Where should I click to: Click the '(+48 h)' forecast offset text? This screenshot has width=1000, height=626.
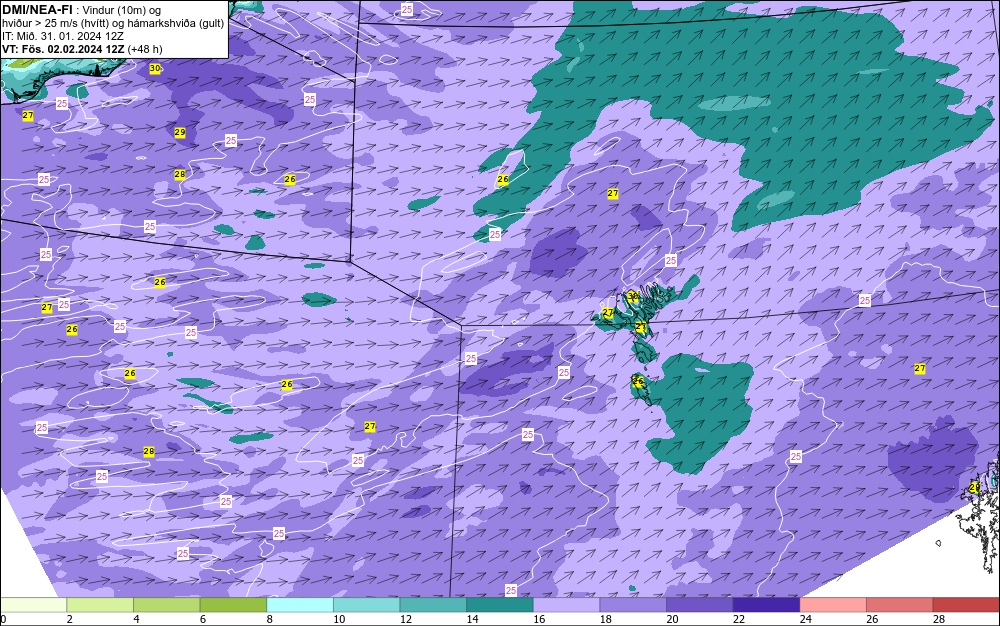point(145,49)
